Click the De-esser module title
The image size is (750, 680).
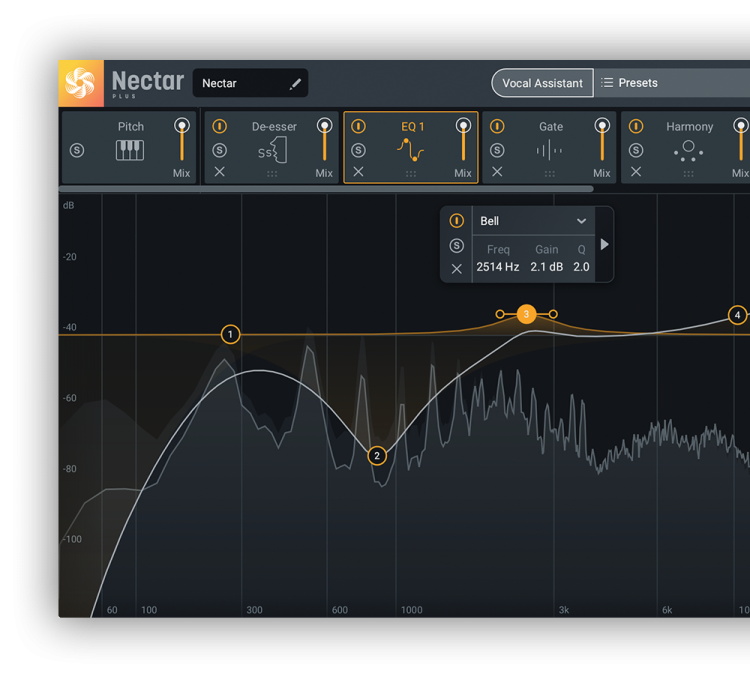click(274, 126)
